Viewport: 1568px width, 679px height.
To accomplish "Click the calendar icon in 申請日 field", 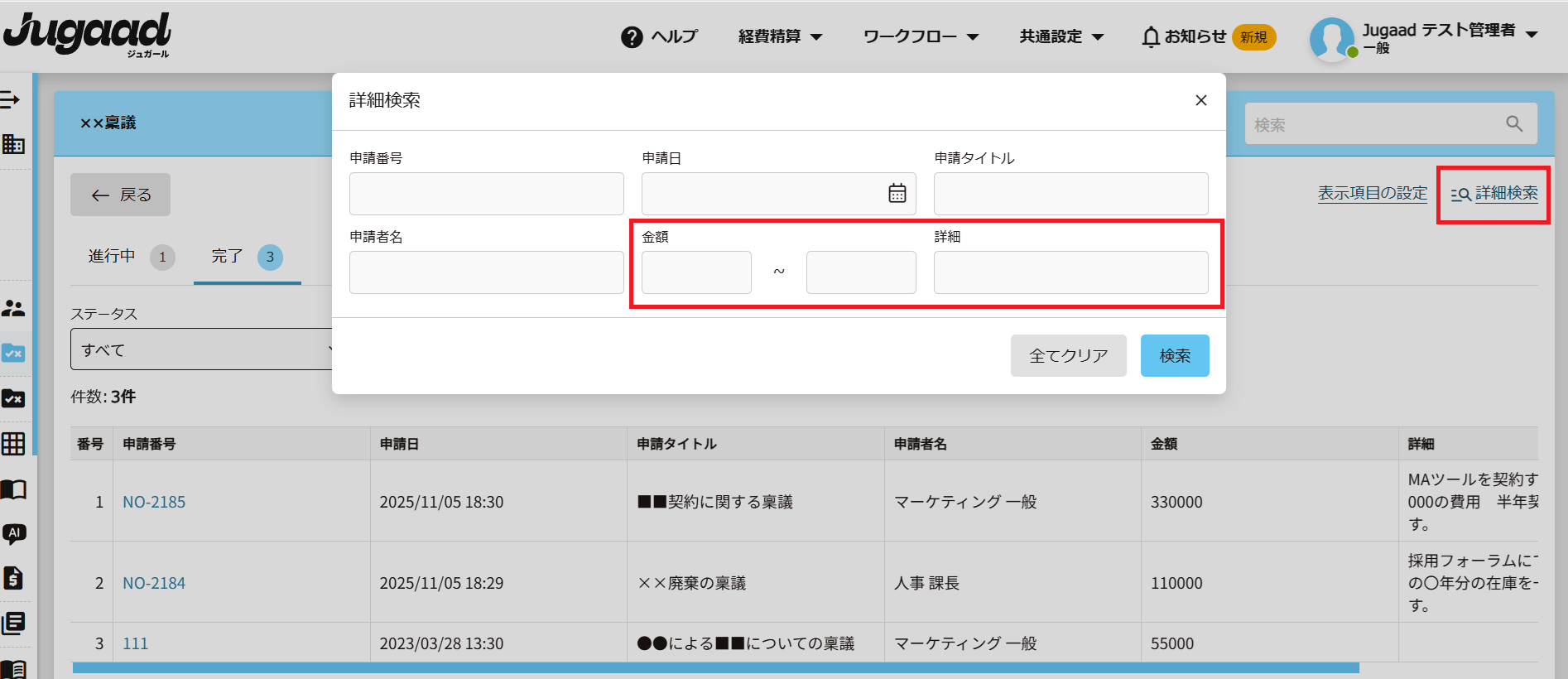I will click(x=897, y=194).
